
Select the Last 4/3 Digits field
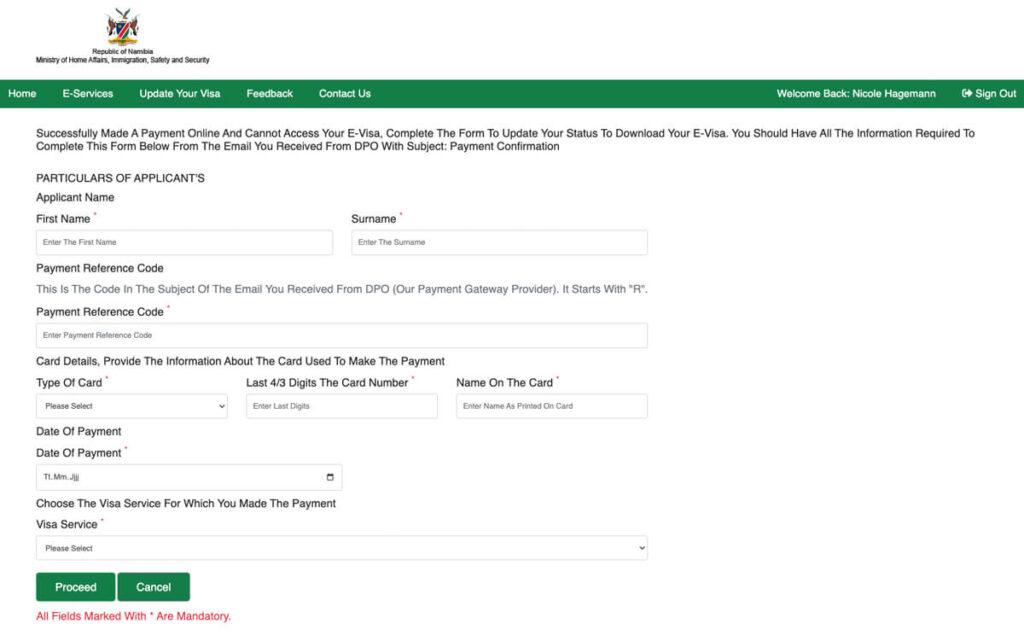click(342, 406)
